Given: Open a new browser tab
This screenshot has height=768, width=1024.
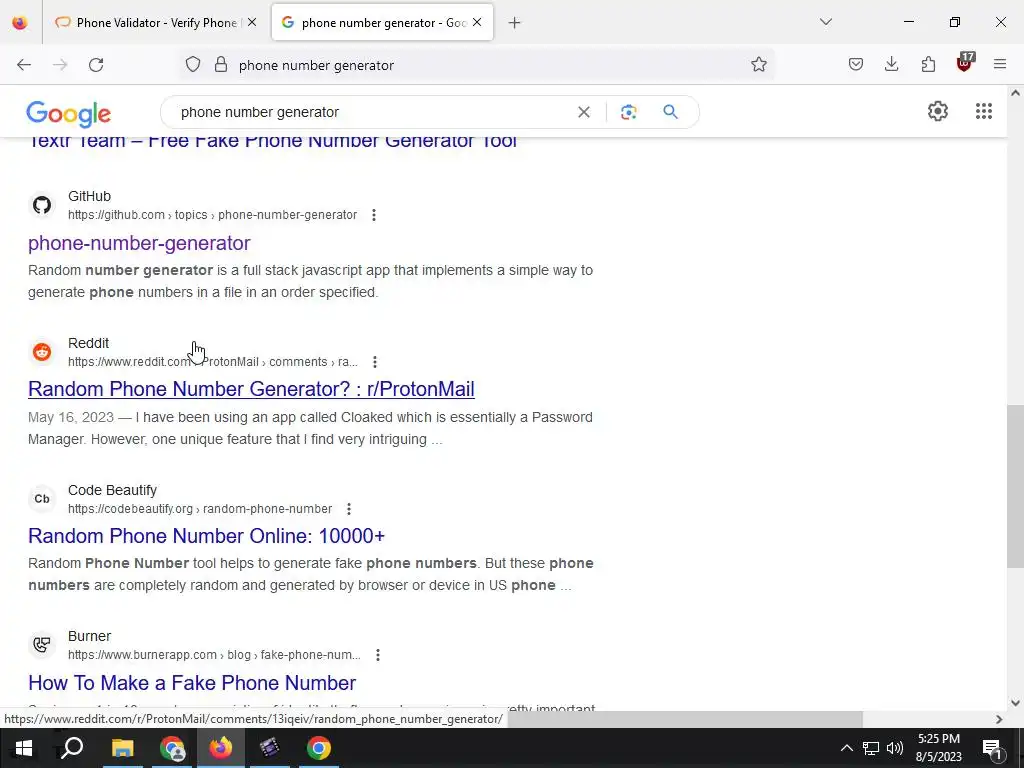Looking at the screenshot, I should (x=515, y=23).
